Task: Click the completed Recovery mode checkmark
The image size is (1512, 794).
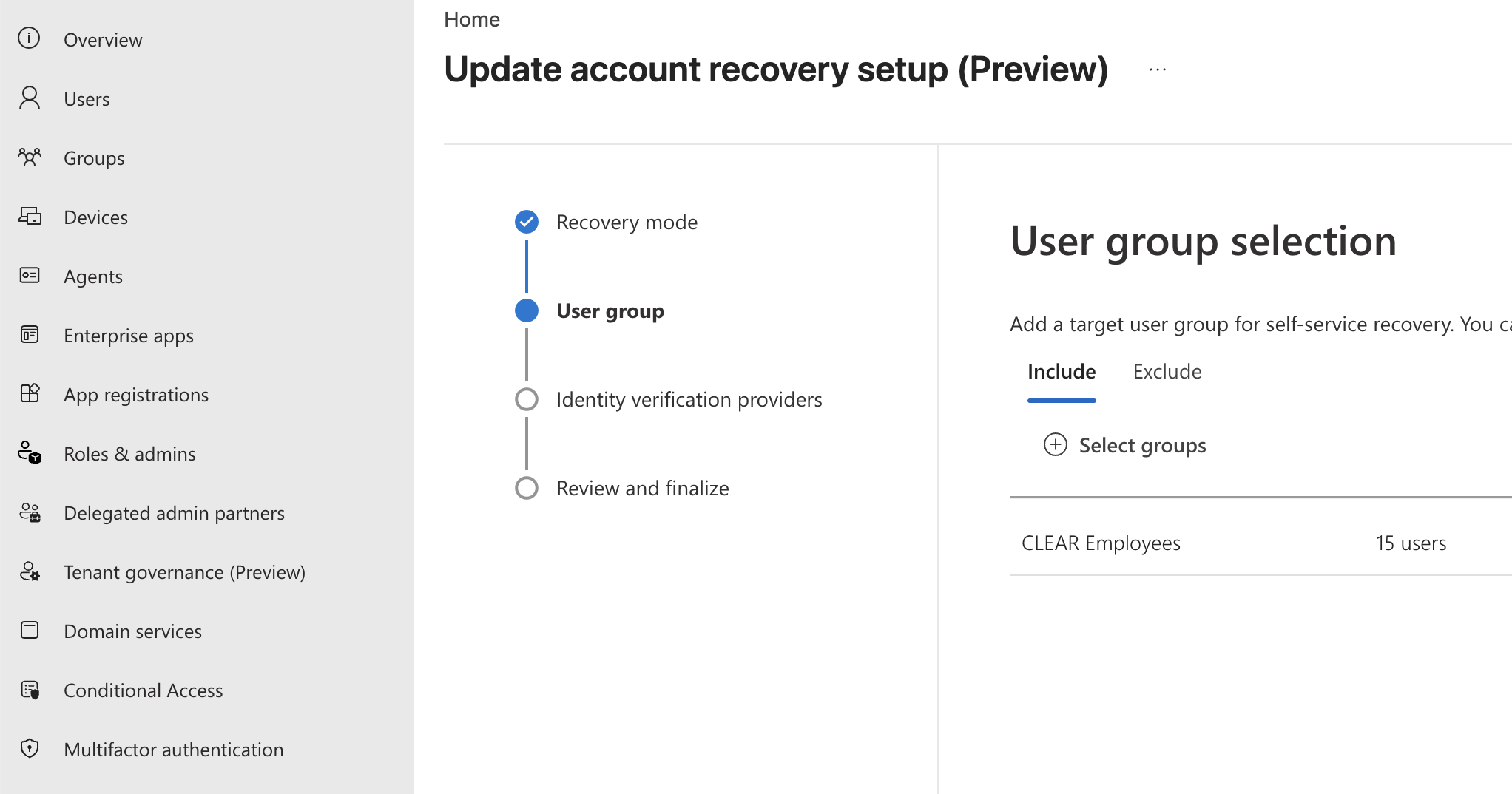Action: point(526,222)
